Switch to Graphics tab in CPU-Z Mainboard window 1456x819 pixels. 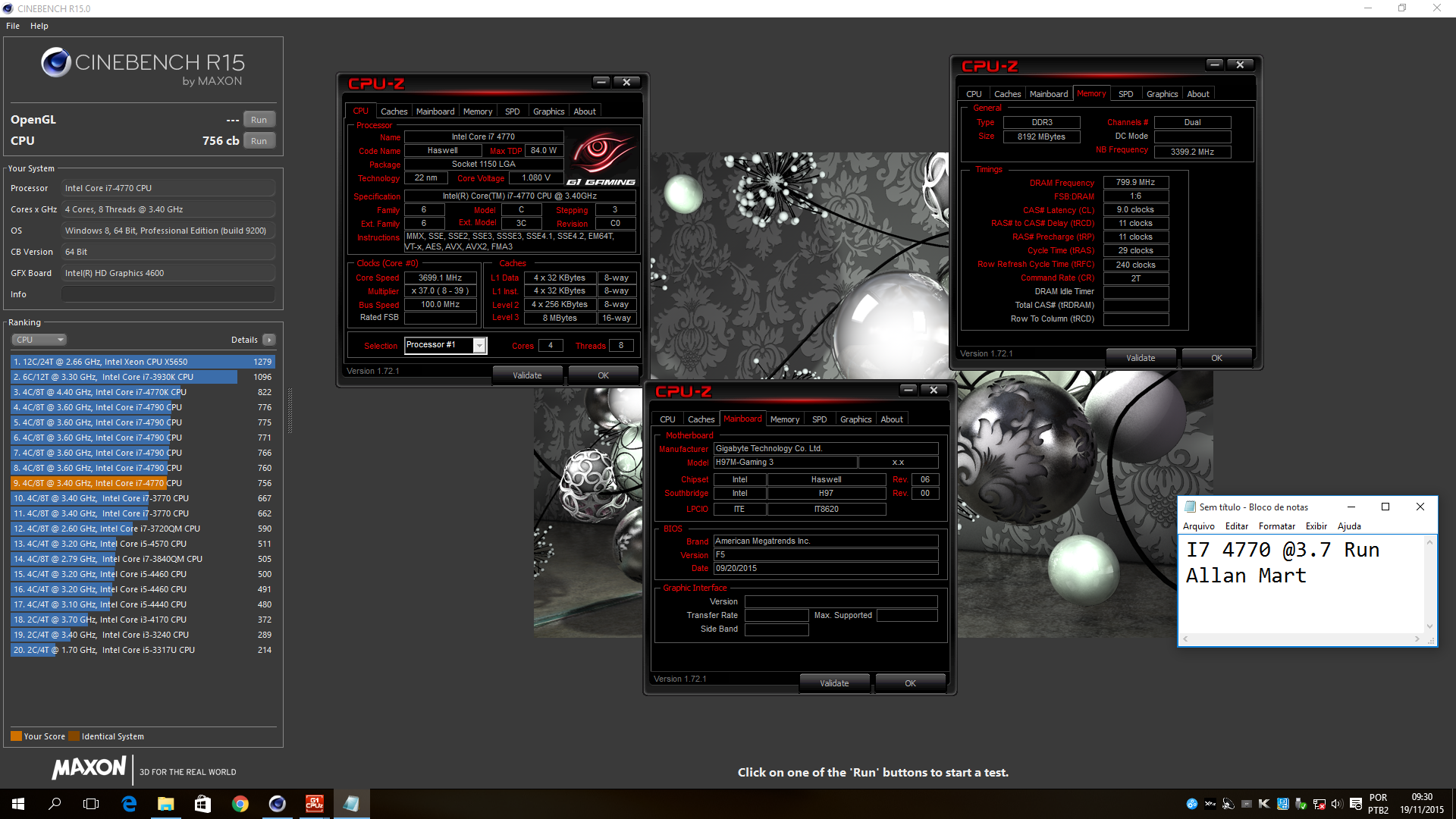point(855,419)
